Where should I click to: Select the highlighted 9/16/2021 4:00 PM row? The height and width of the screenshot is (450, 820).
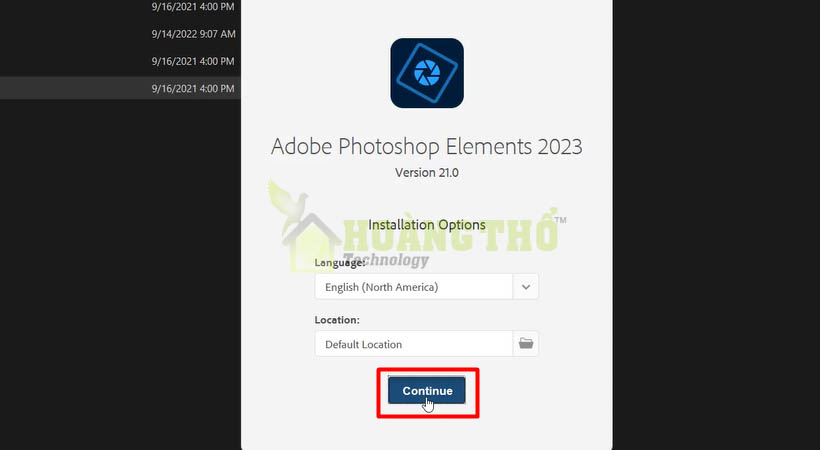pos(120,88)
